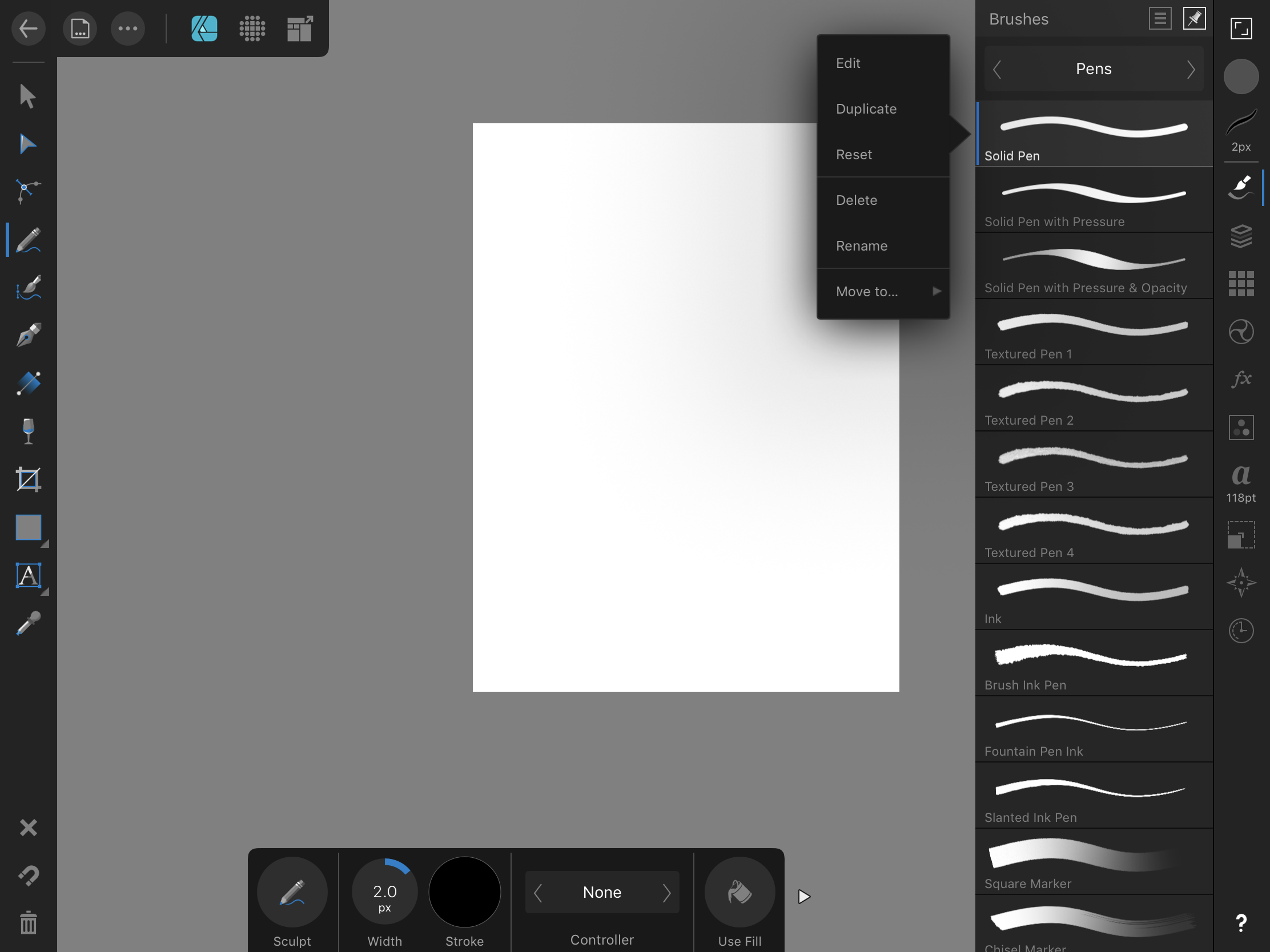Click the deselect X icon
The height and width of the screenshot is (952, 1270).
click(28, 828)
